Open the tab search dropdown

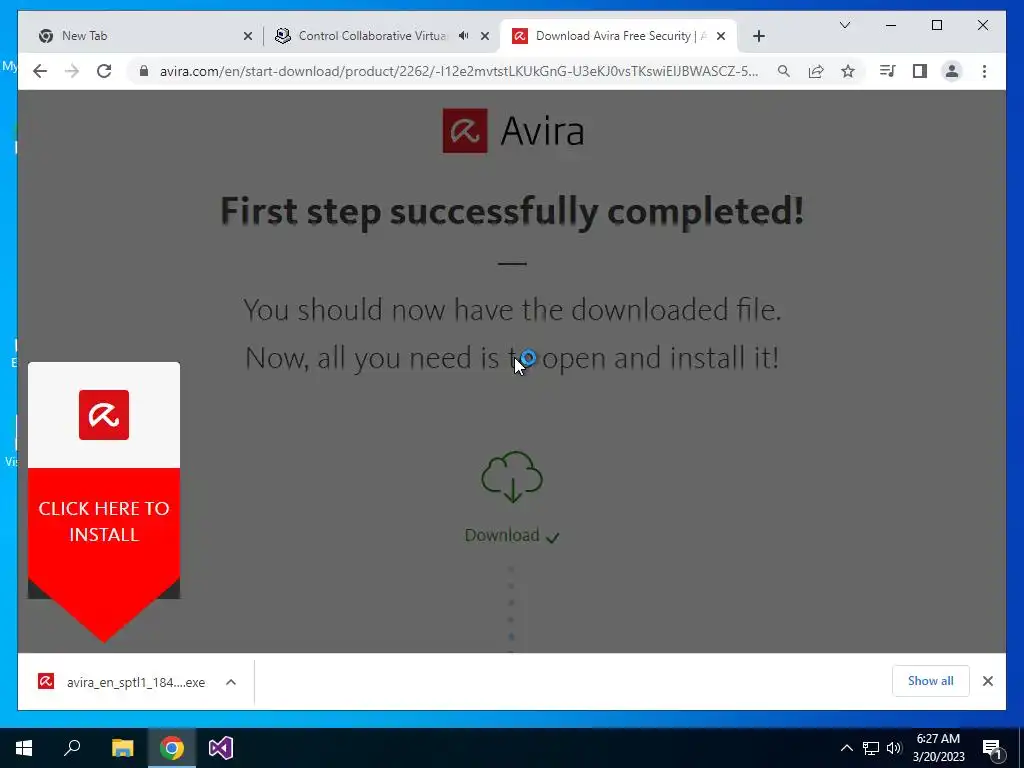[844, 25]
